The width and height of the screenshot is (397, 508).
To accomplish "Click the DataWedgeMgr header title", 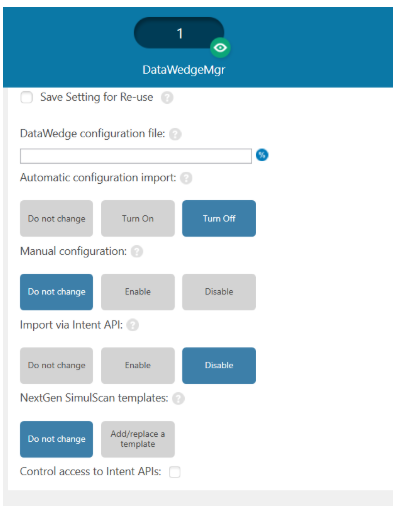I will [x=184, y=70].
